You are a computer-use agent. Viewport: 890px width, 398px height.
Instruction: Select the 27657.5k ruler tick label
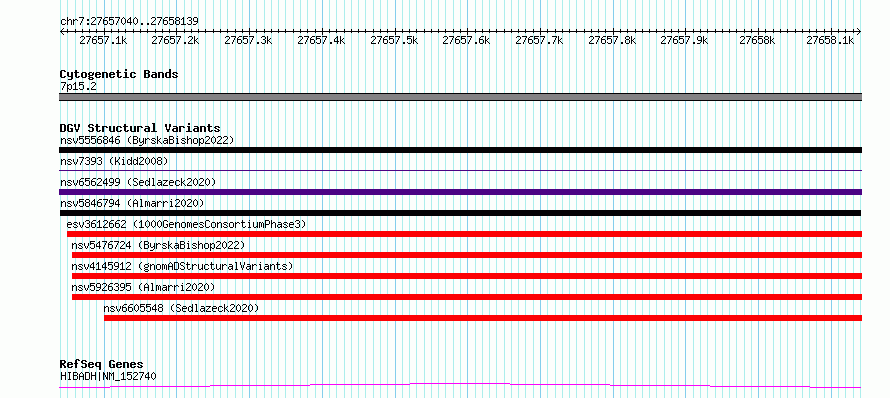394,40
